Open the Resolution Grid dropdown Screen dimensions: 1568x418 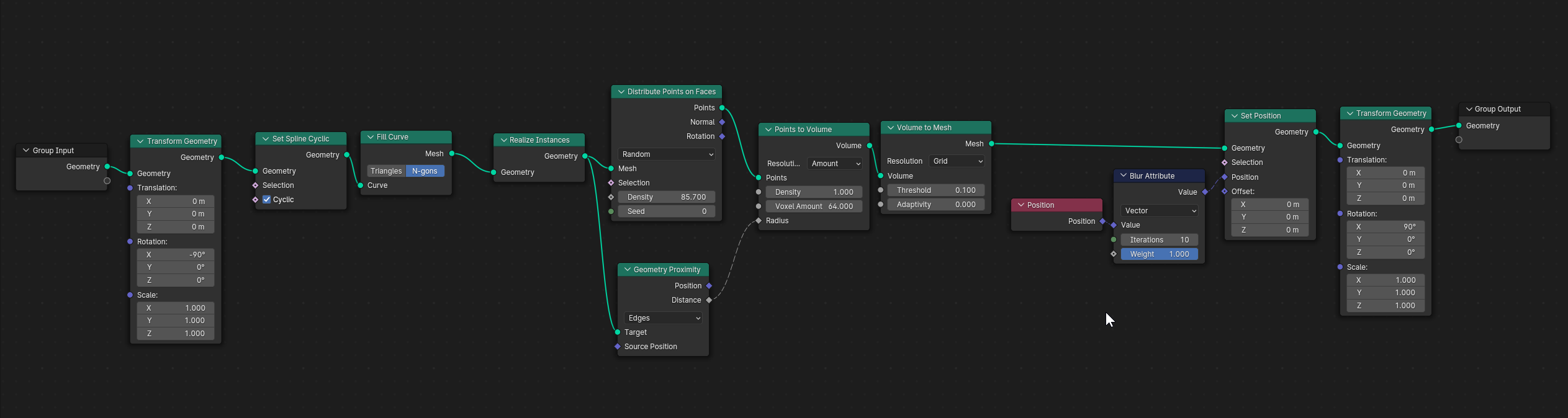click(957, 161)
